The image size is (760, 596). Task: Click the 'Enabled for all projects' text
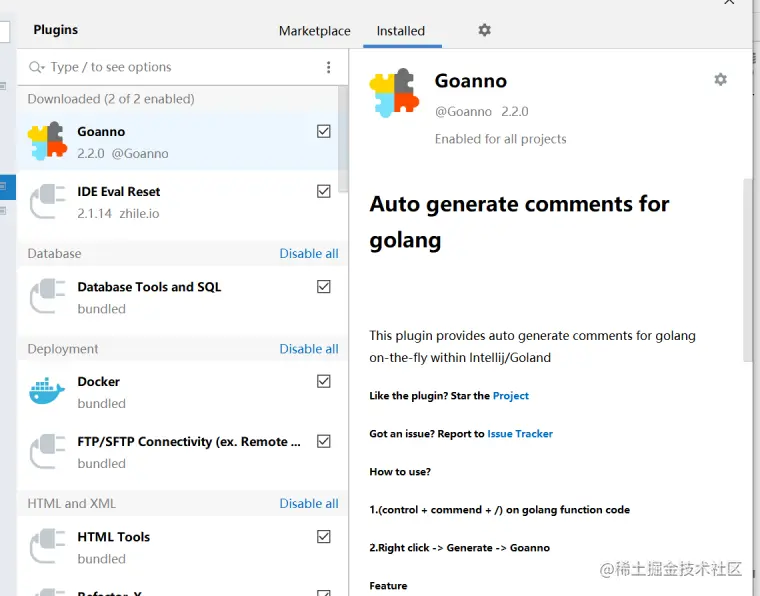pyautogui.click(x=500, y=139)
